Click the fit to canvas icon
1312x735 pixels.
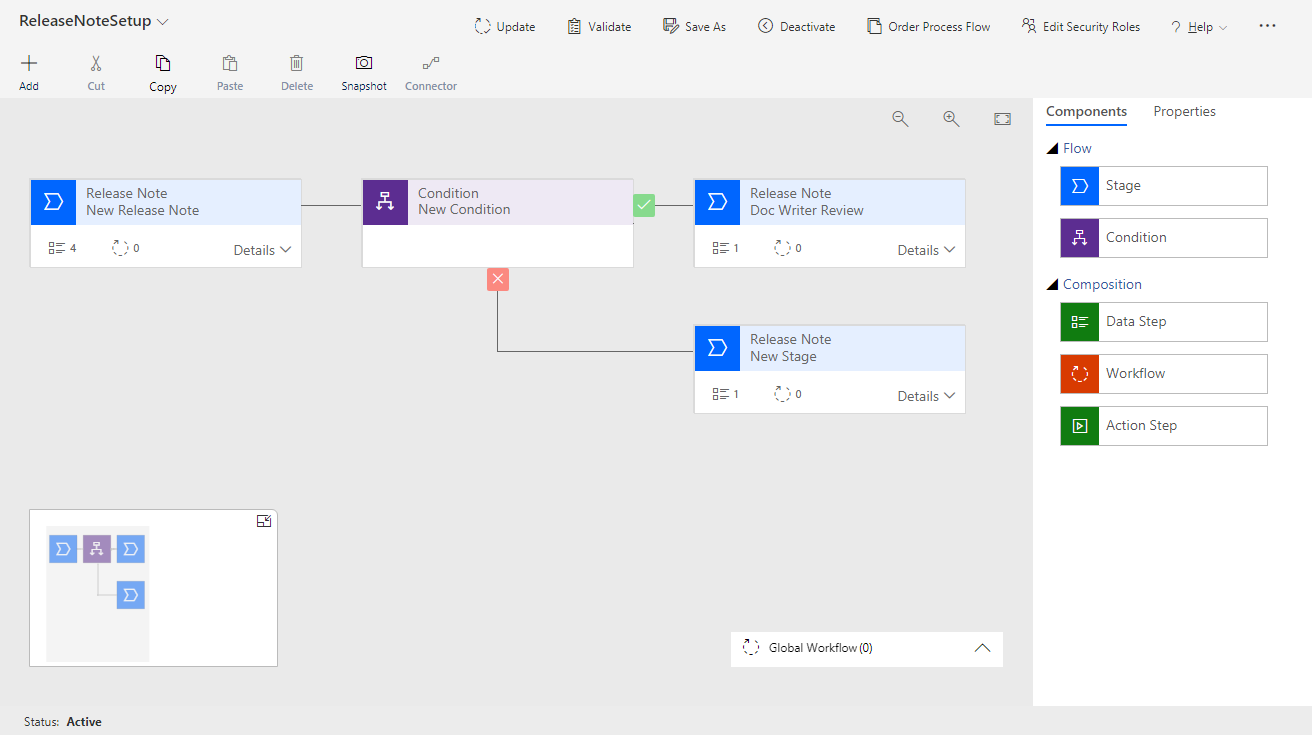pyautogui.click(x=1002, y=119)
